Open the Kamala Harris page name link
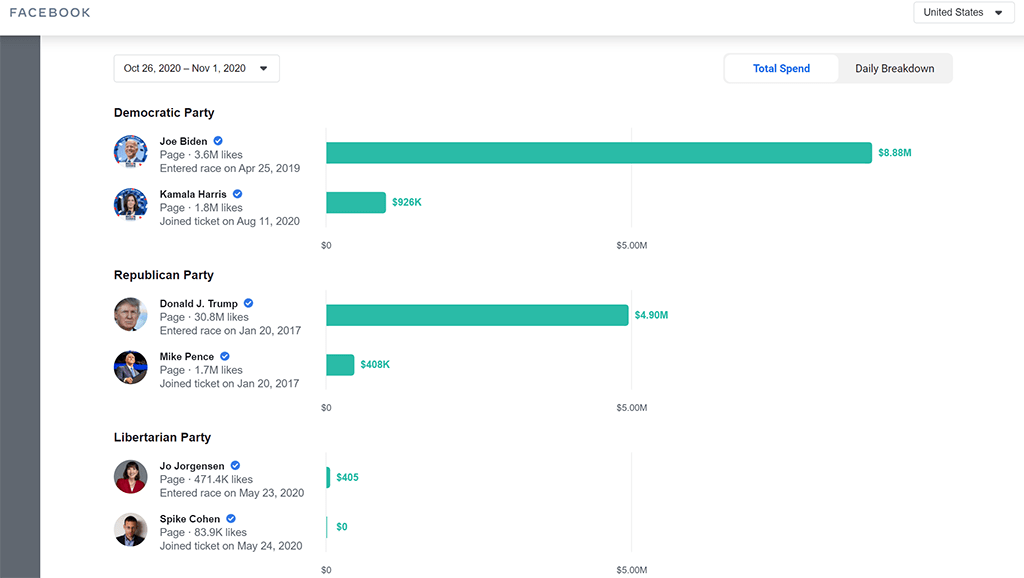Viewport: 1024px width, 578px height. 193,194
